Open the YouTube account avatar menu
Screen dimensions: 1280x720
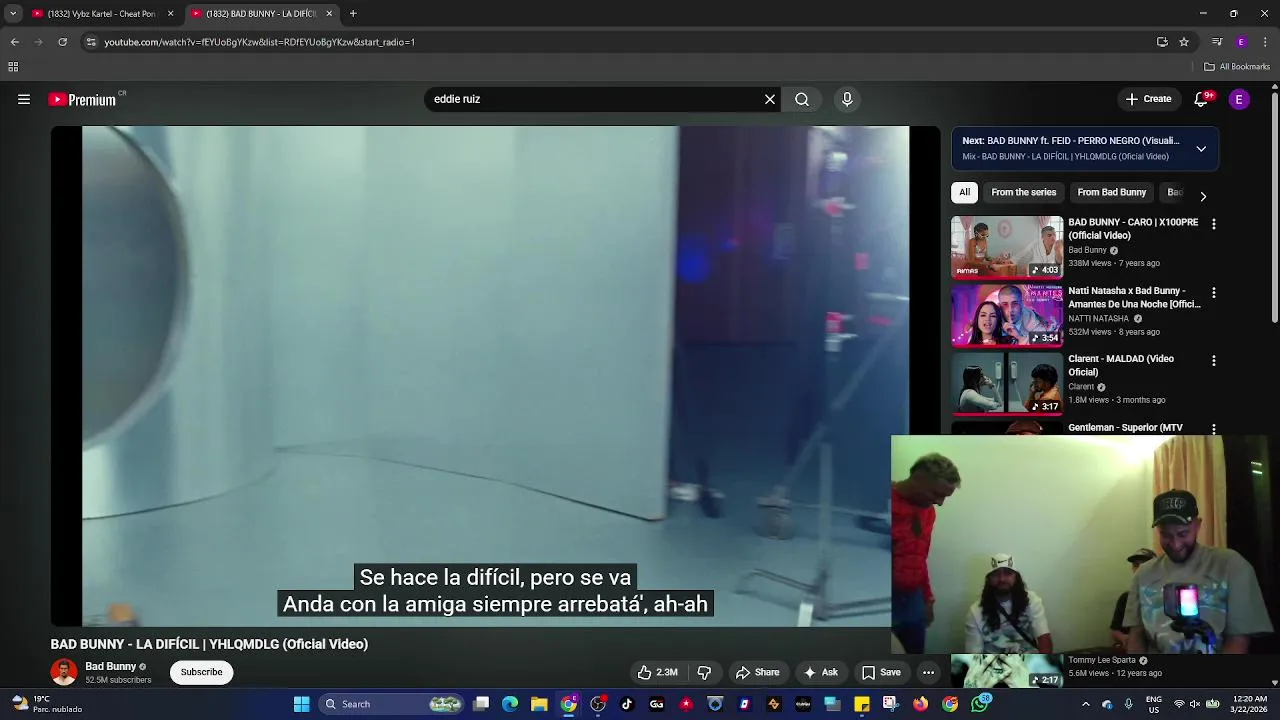click(x=1239, y=99)
